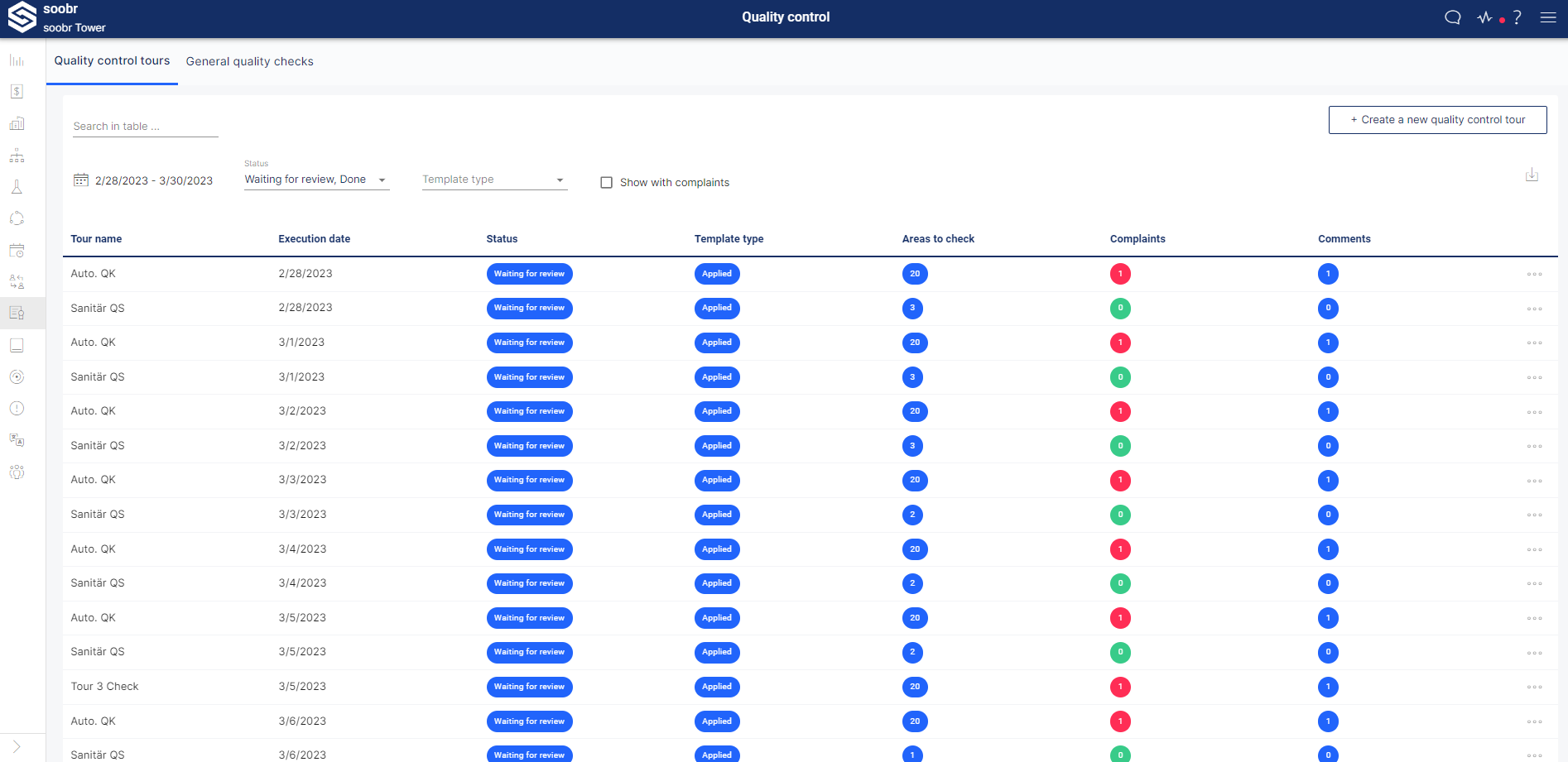Click red complaints badge of Auto. QK 3/2/2023
This screenshot has height=762, width=1568.
1120,411
